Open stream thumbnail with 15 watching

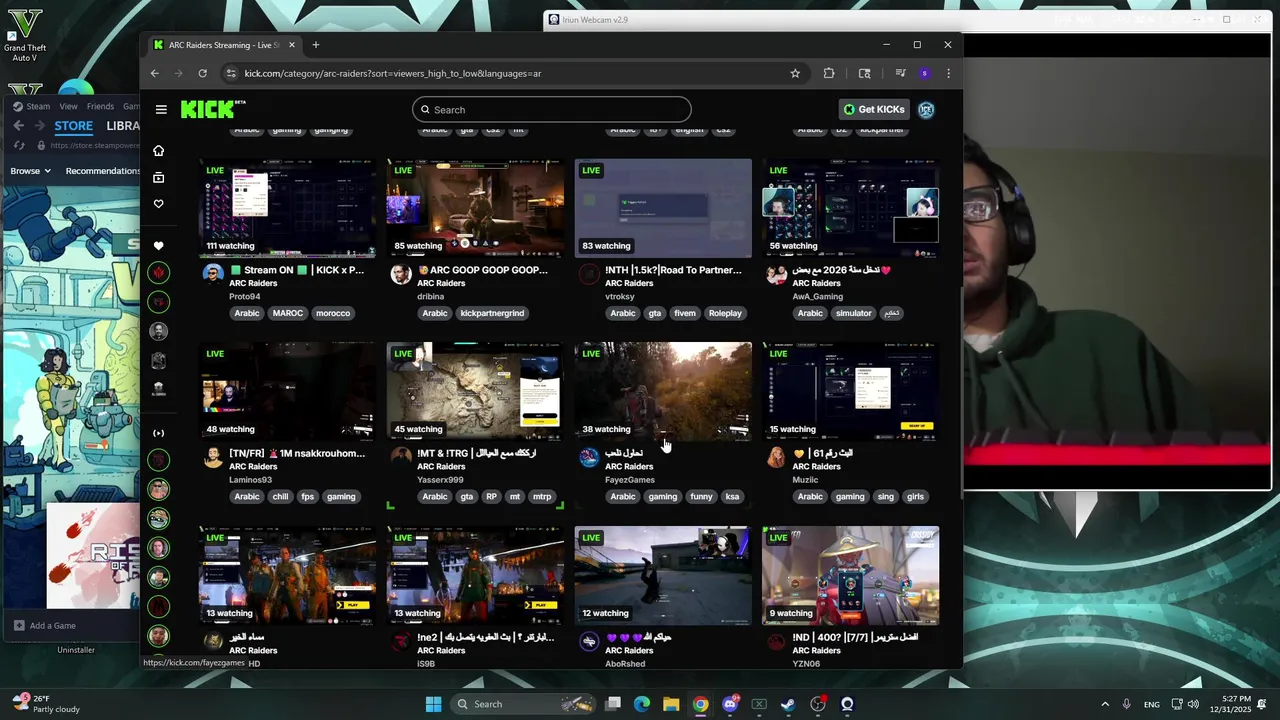851,392
